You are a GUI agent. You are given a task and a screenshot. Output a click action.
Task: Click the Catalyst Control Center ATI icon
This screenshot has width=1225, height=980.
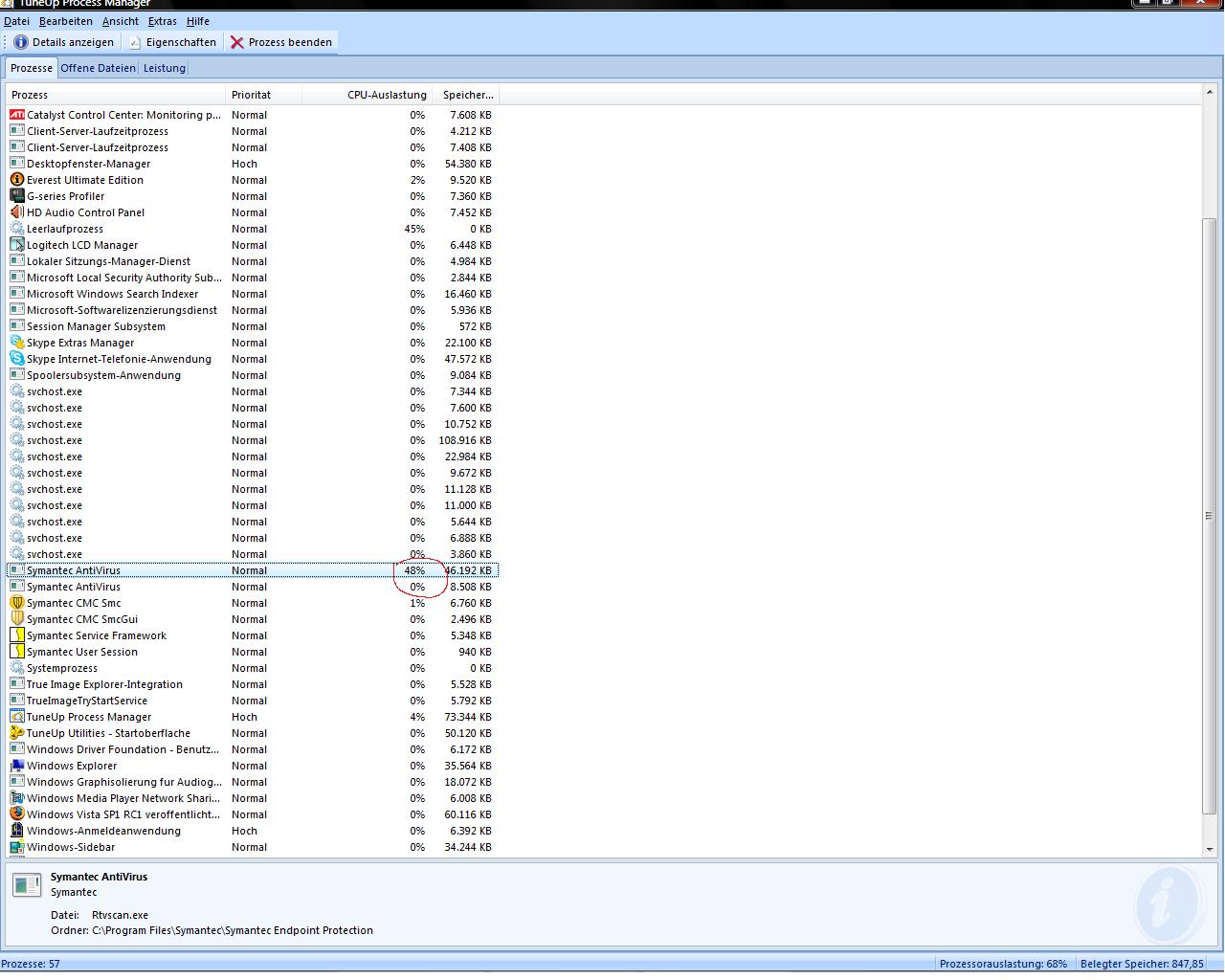point(16,115)
